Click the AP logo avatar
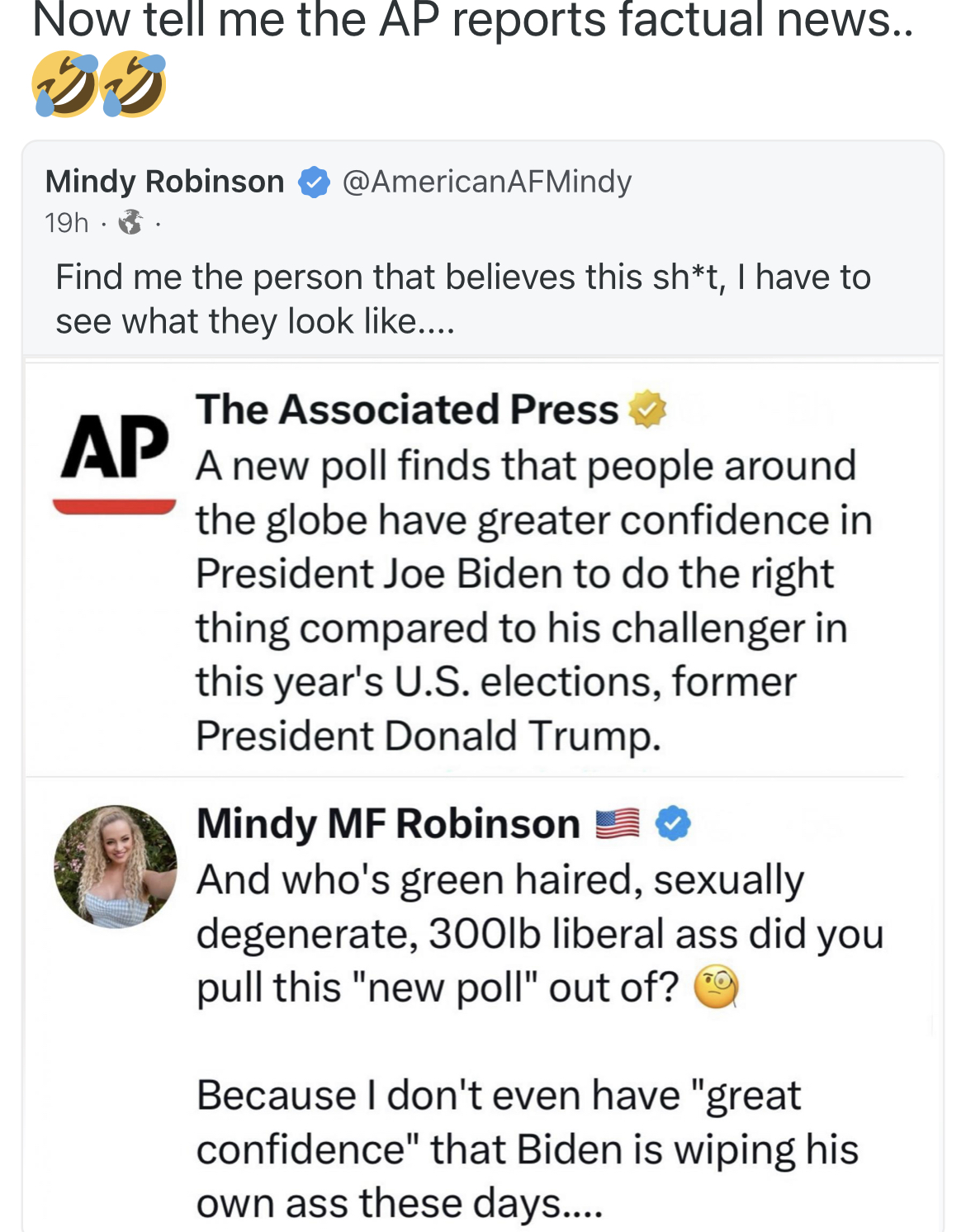Image resolution: width=966 pixels, height=1232 pixels. [115, 459]
